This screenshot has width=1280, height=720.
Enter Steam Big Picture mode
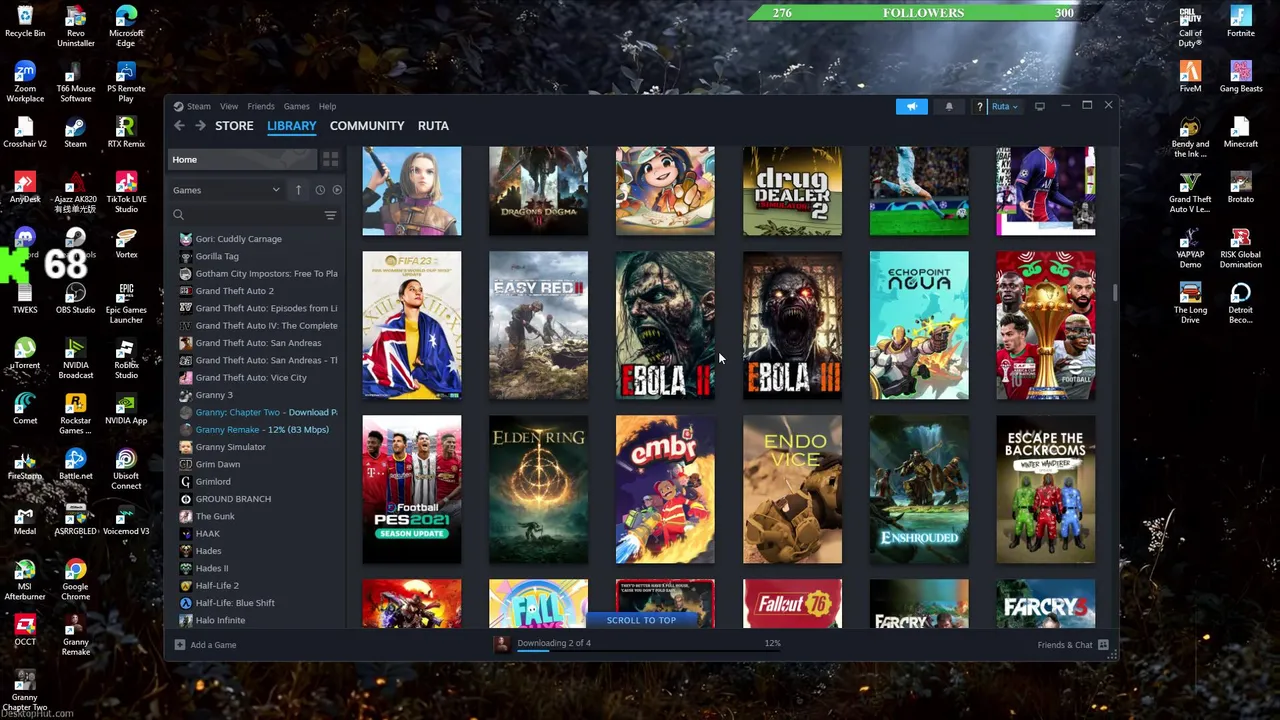[1039, 106]
